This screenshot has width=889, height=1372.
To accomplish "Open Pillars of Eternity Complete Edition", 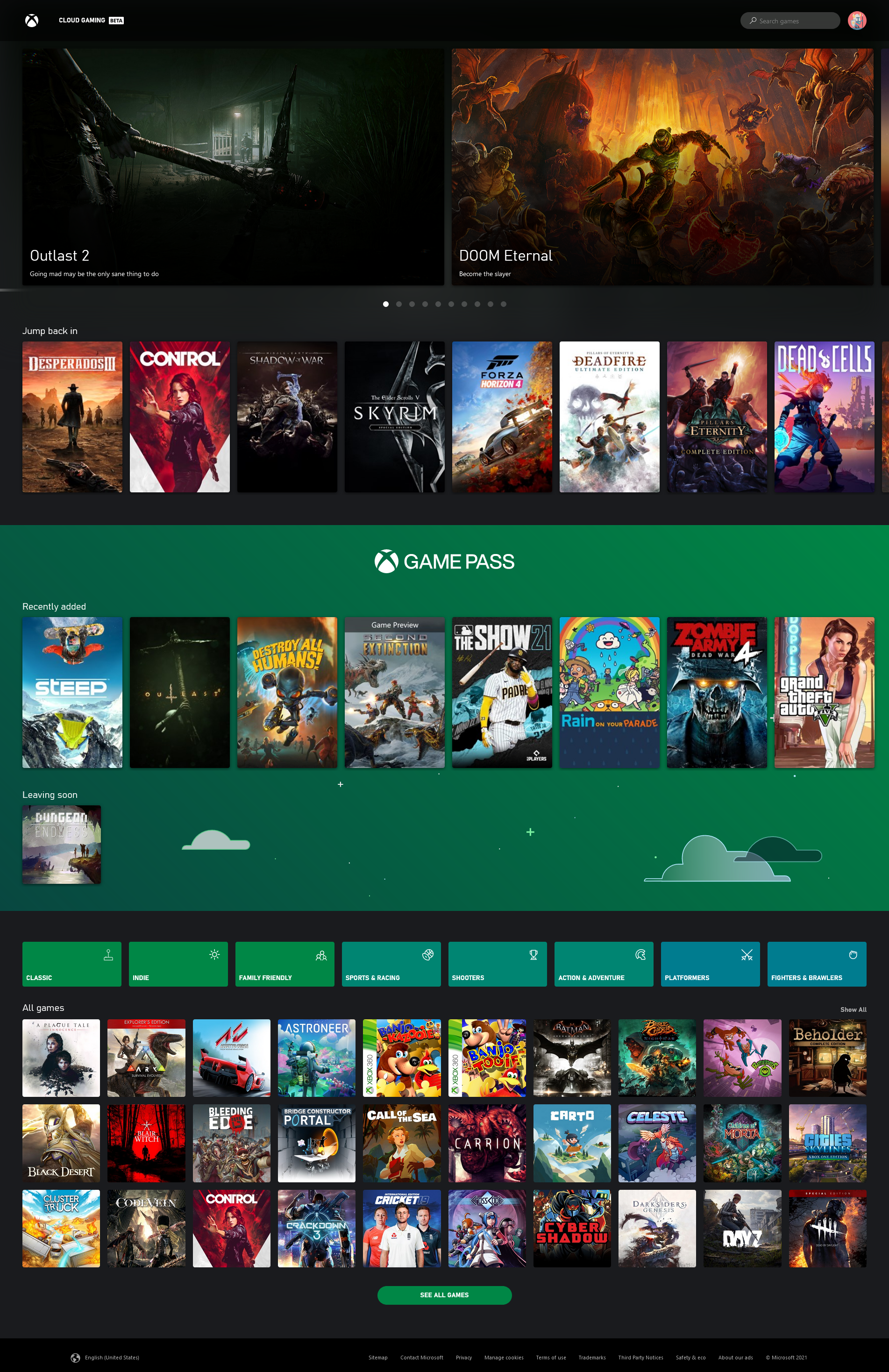I will click(717, 417).
